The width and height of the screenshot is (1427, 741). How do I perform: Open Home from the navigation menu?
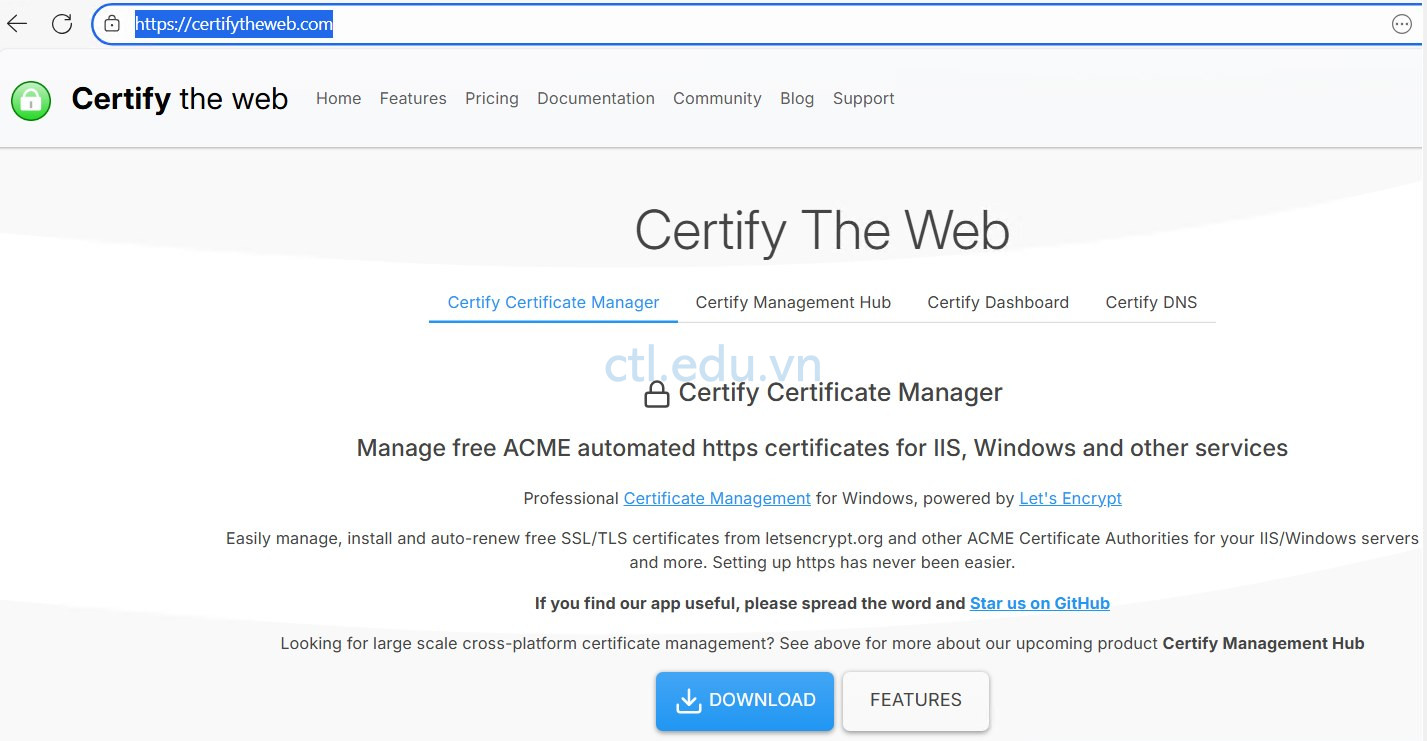338,98
